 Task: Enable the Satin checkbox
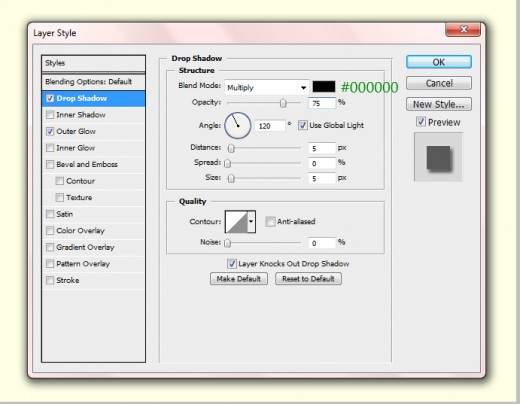(50, 214)
